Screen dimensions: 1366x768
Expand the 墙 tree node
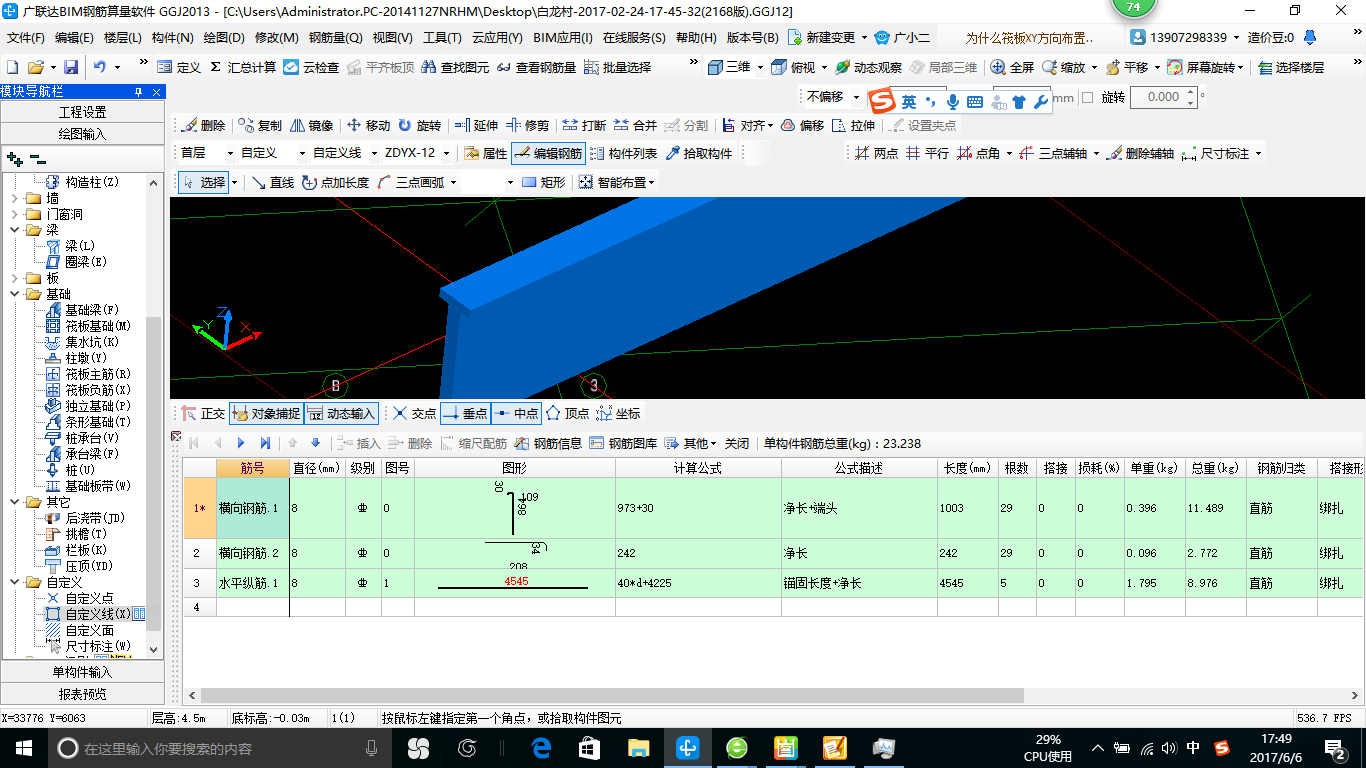pyautogui.click(x=13, y=198)
